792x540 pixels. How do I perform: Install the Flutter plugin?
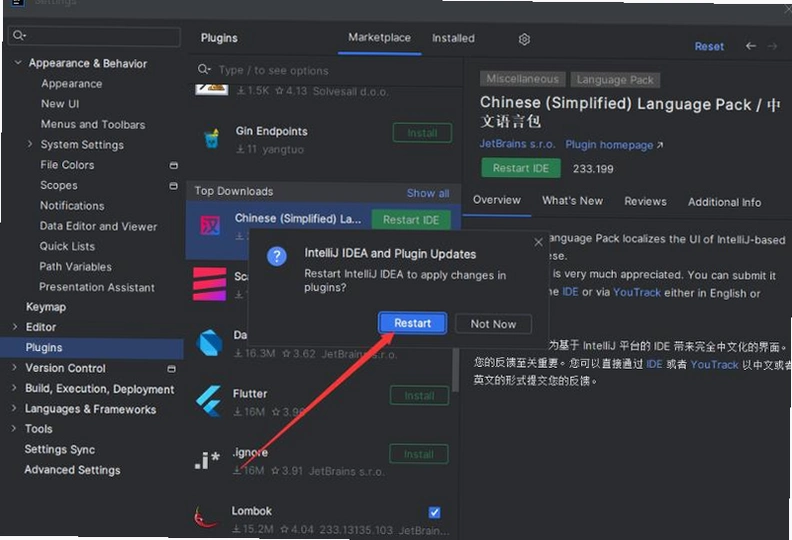(419, 396)
